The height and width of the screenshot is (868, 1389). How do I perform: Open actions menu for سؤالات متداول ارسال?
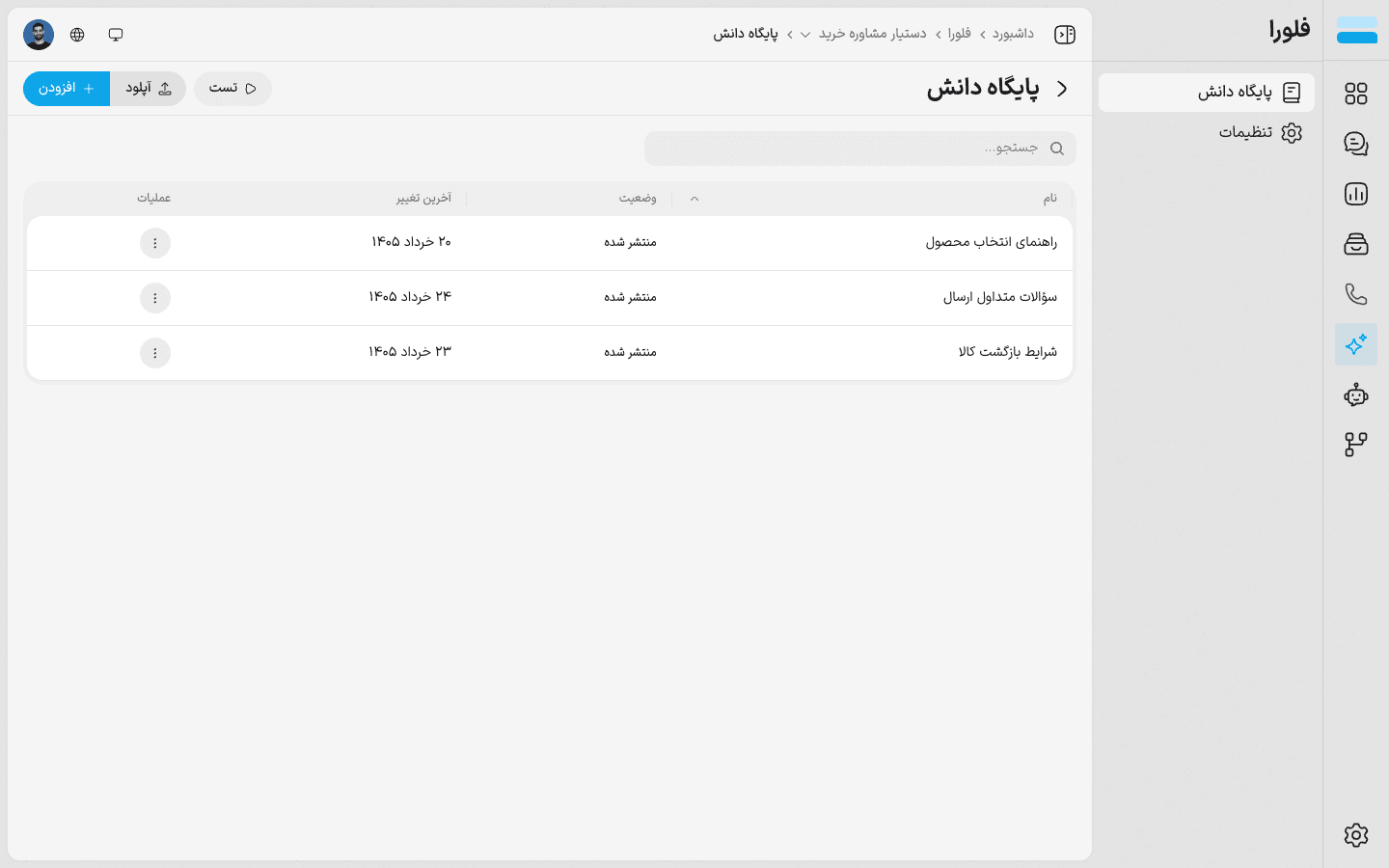click(x=155, y=298)
